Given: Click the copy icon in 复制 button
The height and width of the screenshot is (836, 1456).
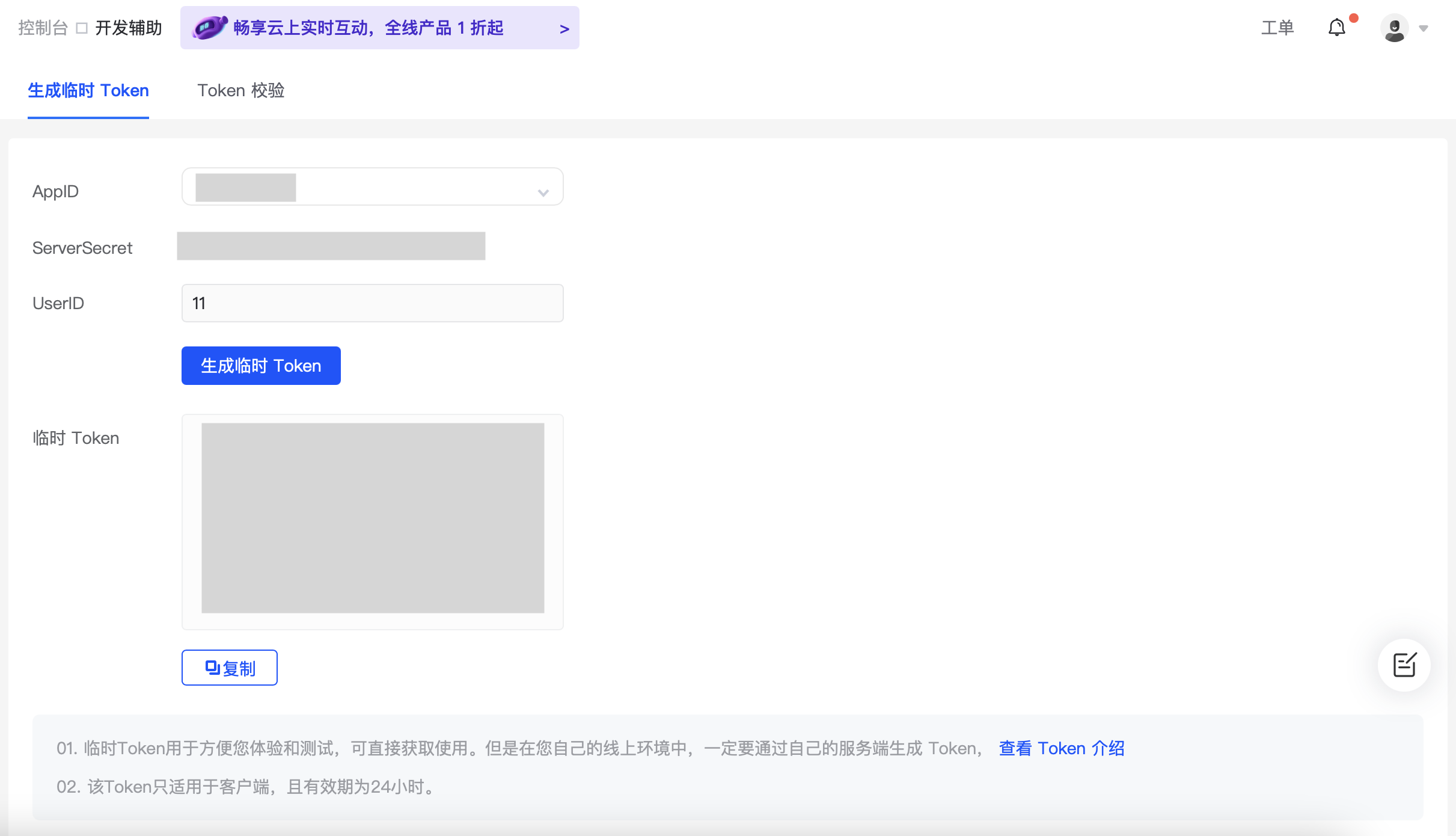Looking at the screenshot, I should [x=212, y=667].
